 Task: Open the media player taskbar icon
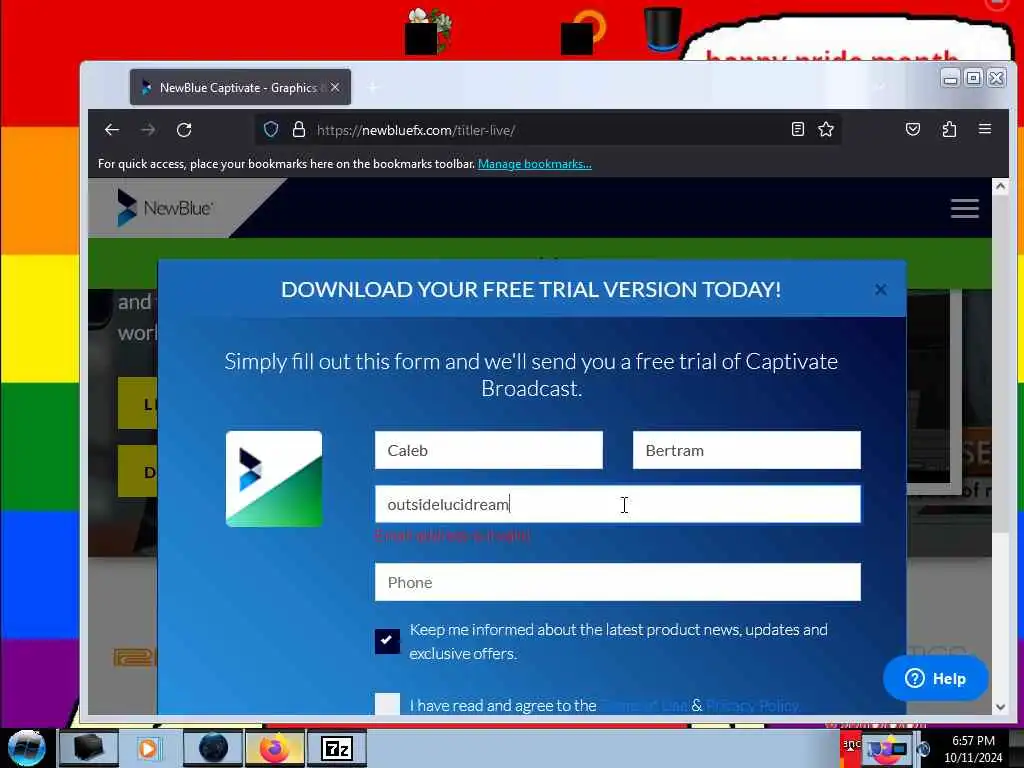(x=149, y=748)
